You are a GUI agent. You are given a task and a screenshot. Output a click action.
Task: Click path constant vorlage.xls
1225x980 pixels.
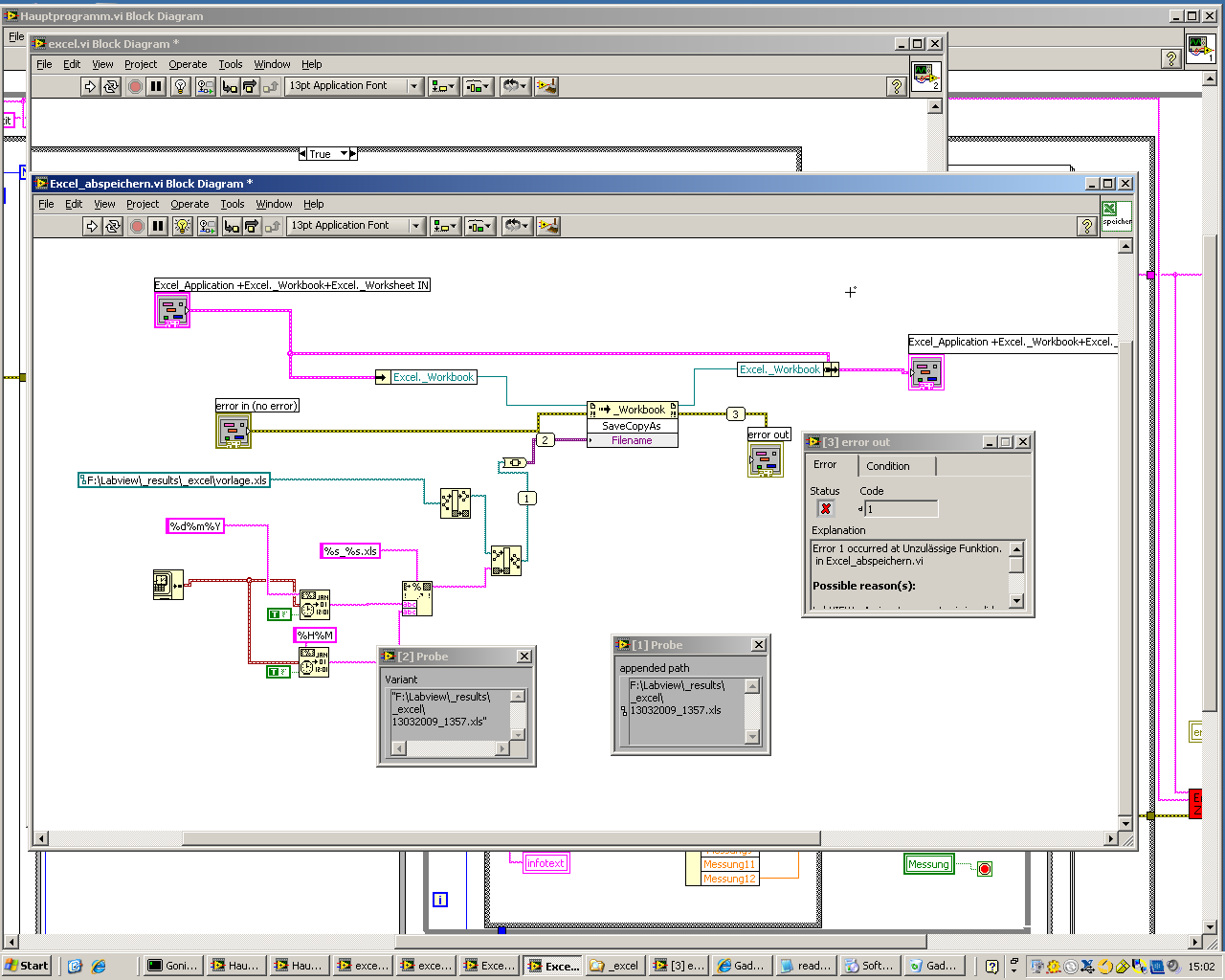tap(174, 480)
